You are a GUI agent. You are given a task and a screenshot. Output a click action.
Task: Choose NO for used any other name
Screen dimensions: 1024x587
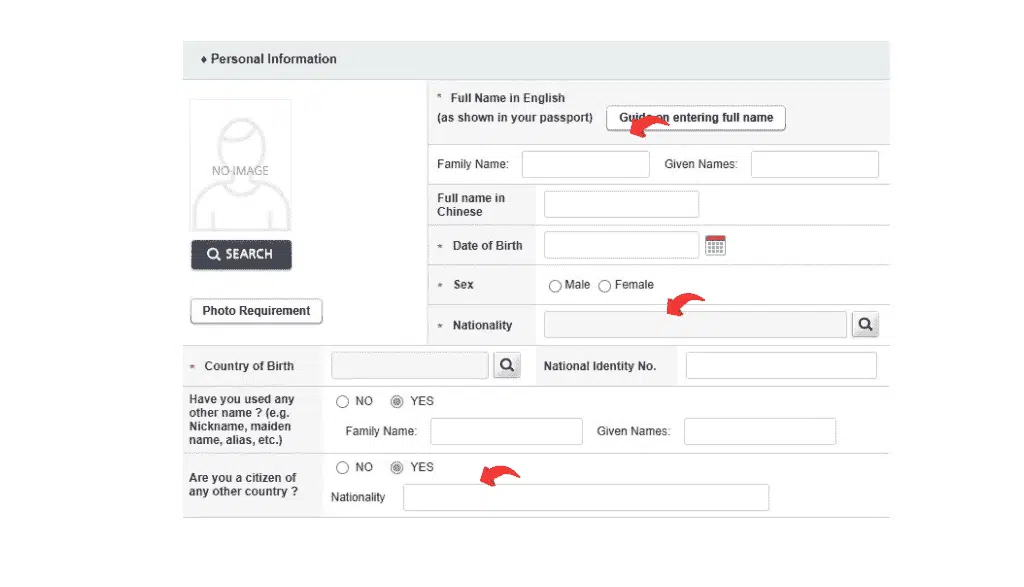[x=342, y=402]
